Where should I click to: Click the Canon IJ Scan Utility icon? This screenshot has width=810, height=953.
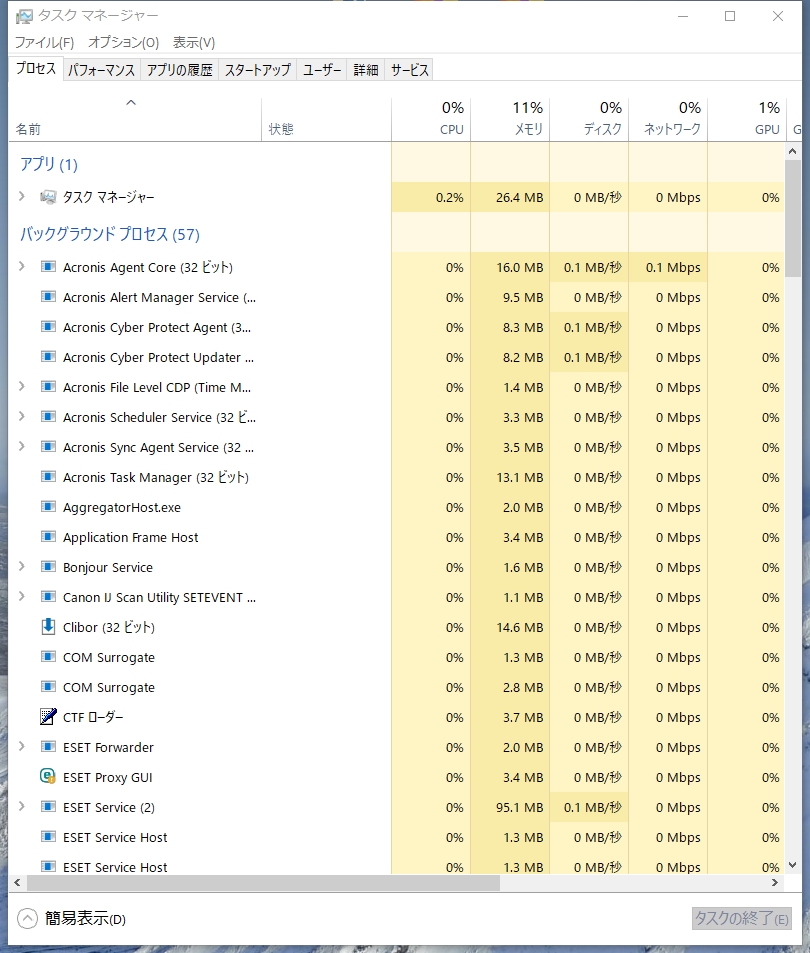pos(48,597)
